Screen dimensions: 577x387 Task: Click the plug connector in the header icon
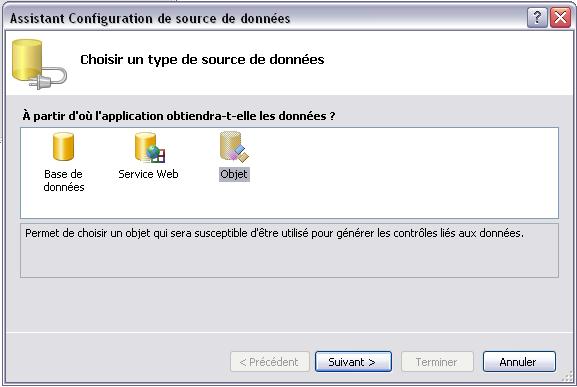tap(51, 79)
